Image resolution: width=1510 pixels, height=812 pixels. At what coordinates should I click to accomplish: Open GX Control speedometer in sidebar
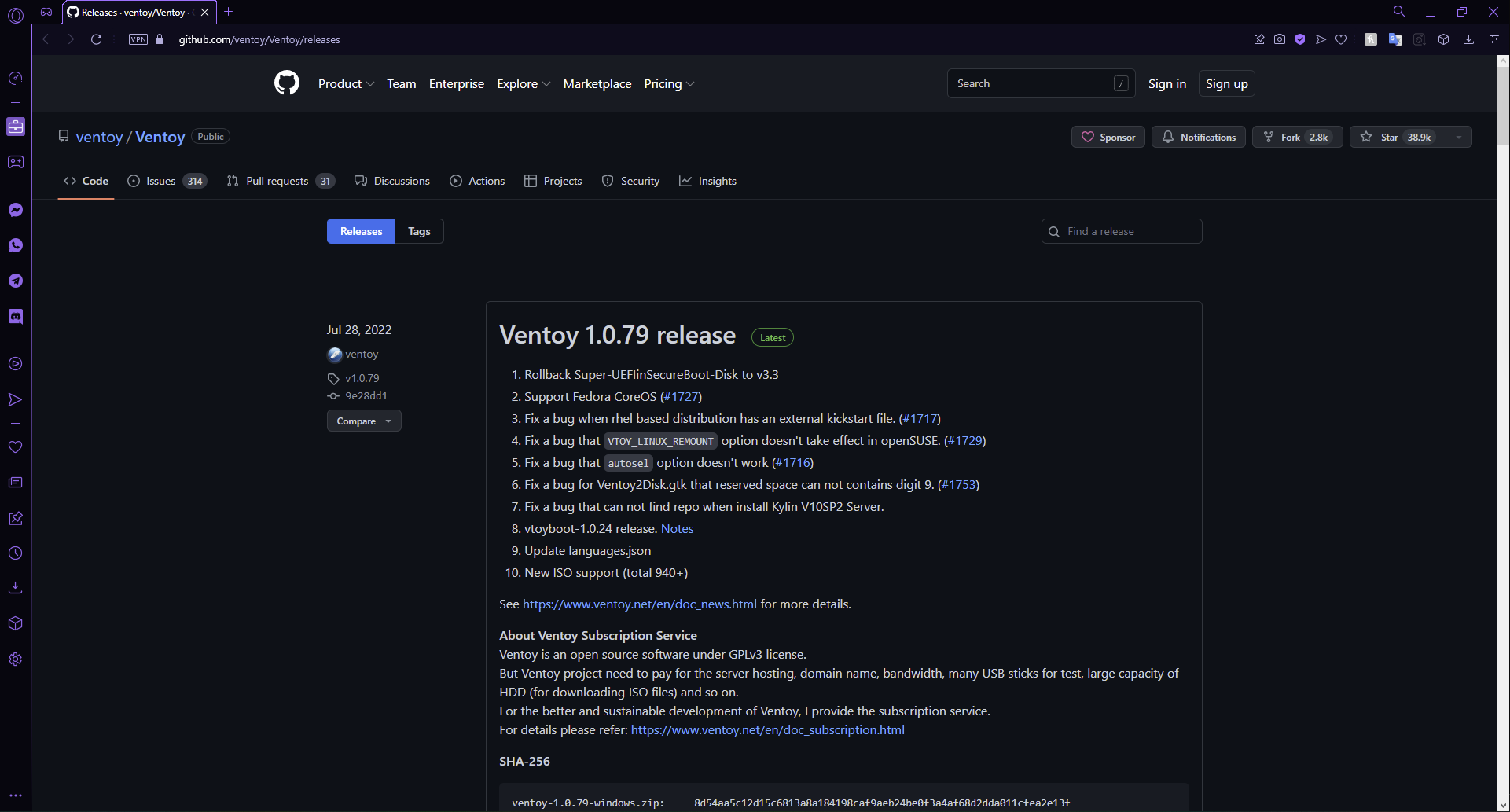coord(15,78)
